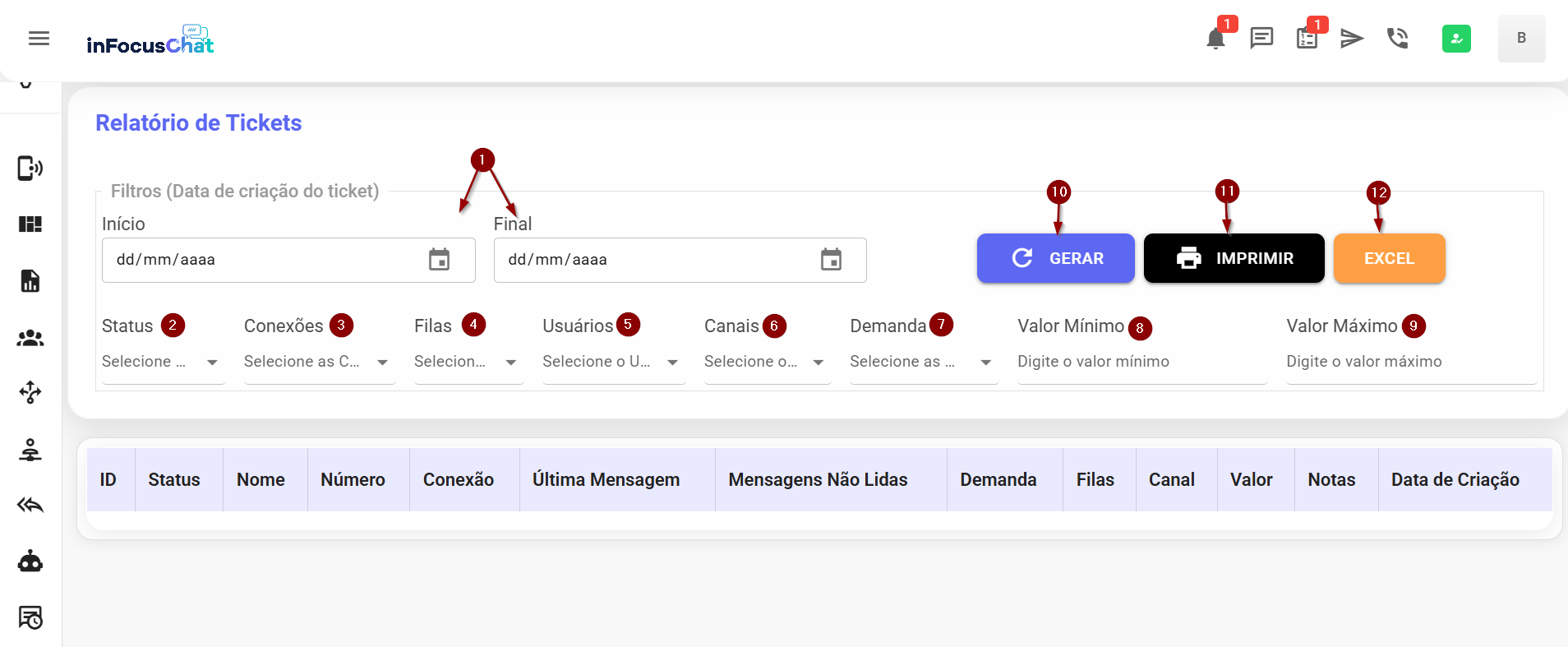Click the Valor Mínimo input field
The height and width of the screenshot is (647, 1568).
(1141, 362)
